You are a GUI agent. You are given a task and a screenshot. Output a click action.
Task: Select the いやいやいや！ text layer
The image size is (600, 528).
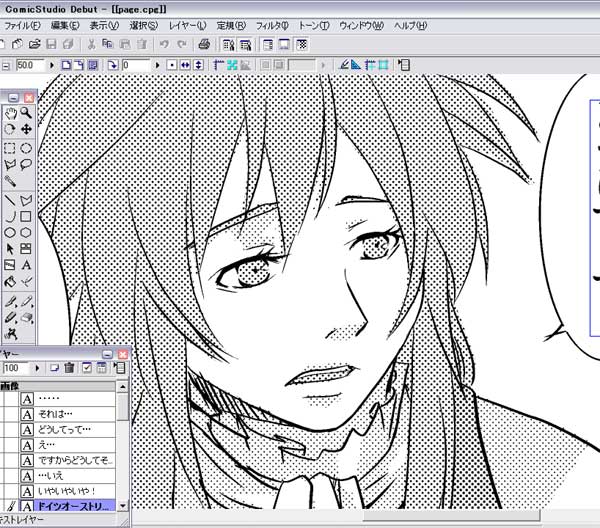click(x=67, y=491)
